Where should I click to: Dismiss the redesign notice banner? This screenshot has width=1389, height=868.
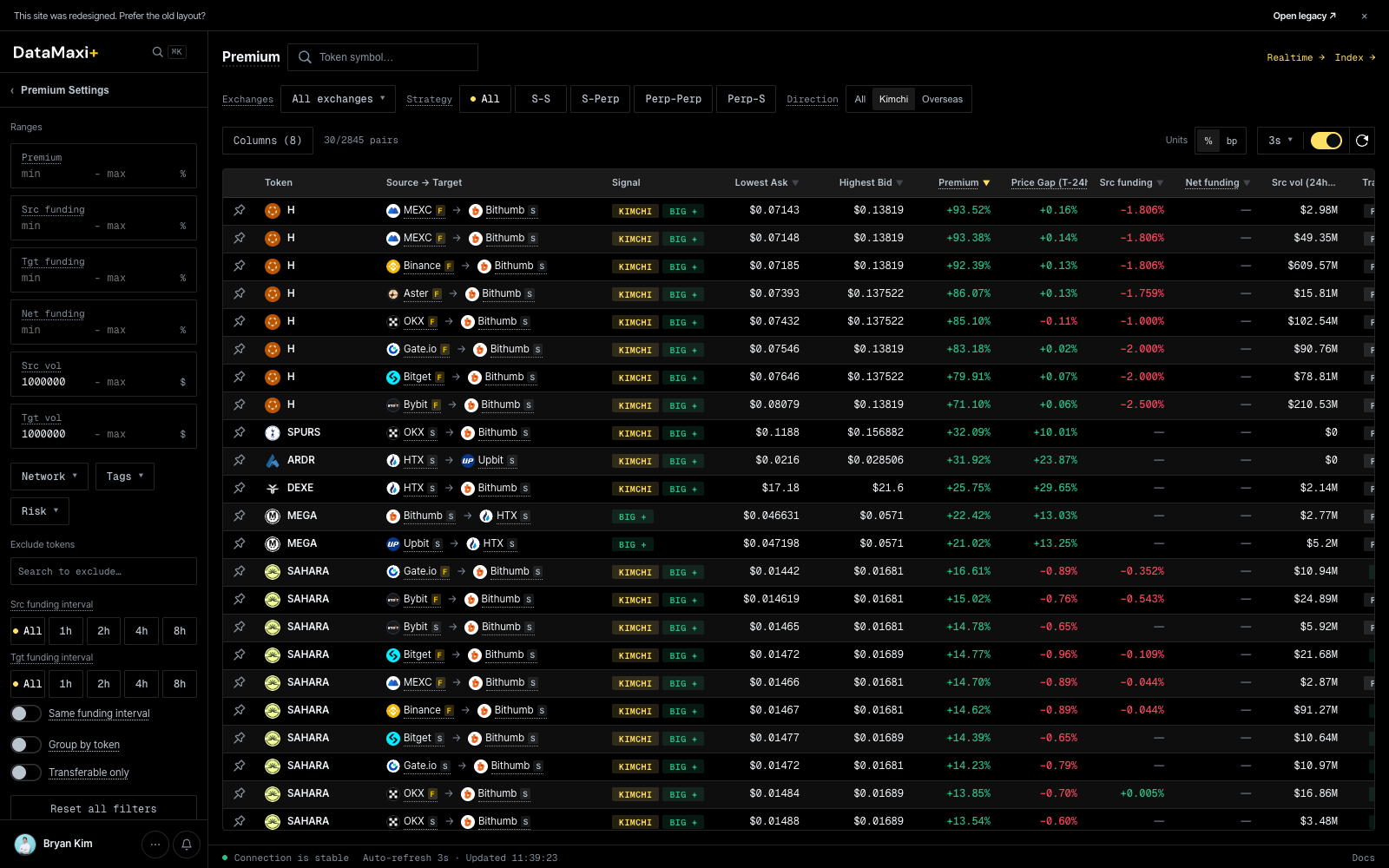point(1364,16)
